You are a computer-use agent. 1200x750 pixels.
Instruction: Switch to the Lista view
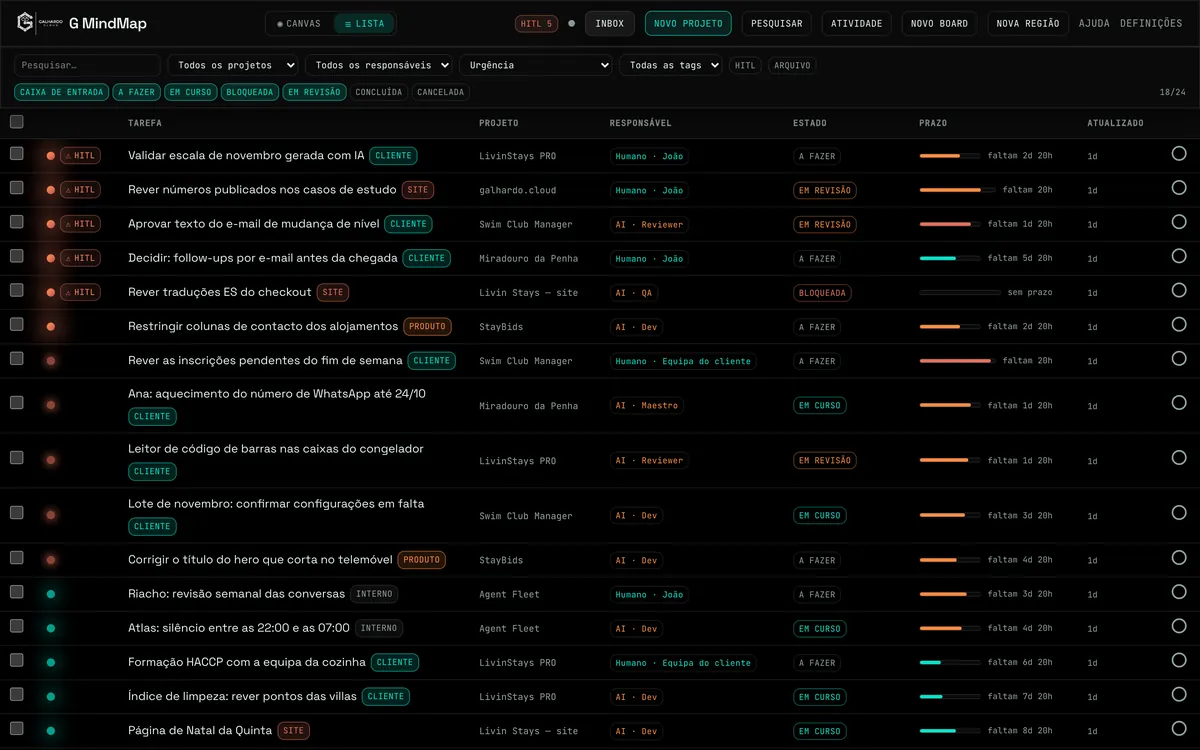click(364, 23)
